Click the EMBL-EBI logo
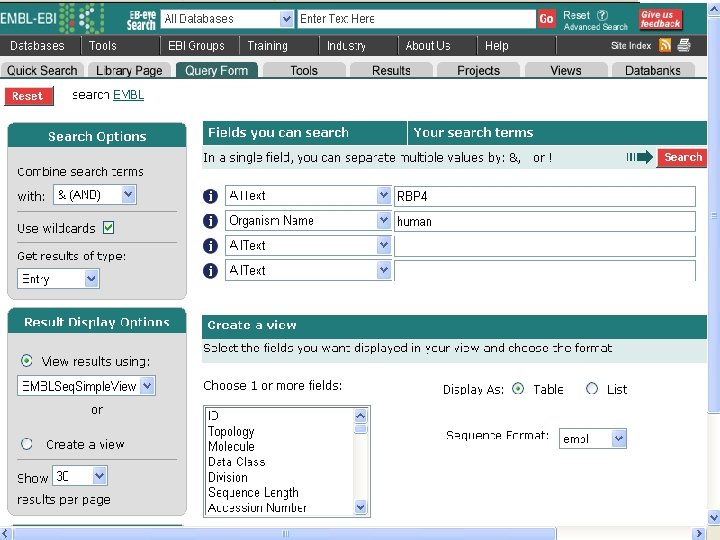Image resolution: width=720 pixels, height=540 pixels. coord(53,18)
